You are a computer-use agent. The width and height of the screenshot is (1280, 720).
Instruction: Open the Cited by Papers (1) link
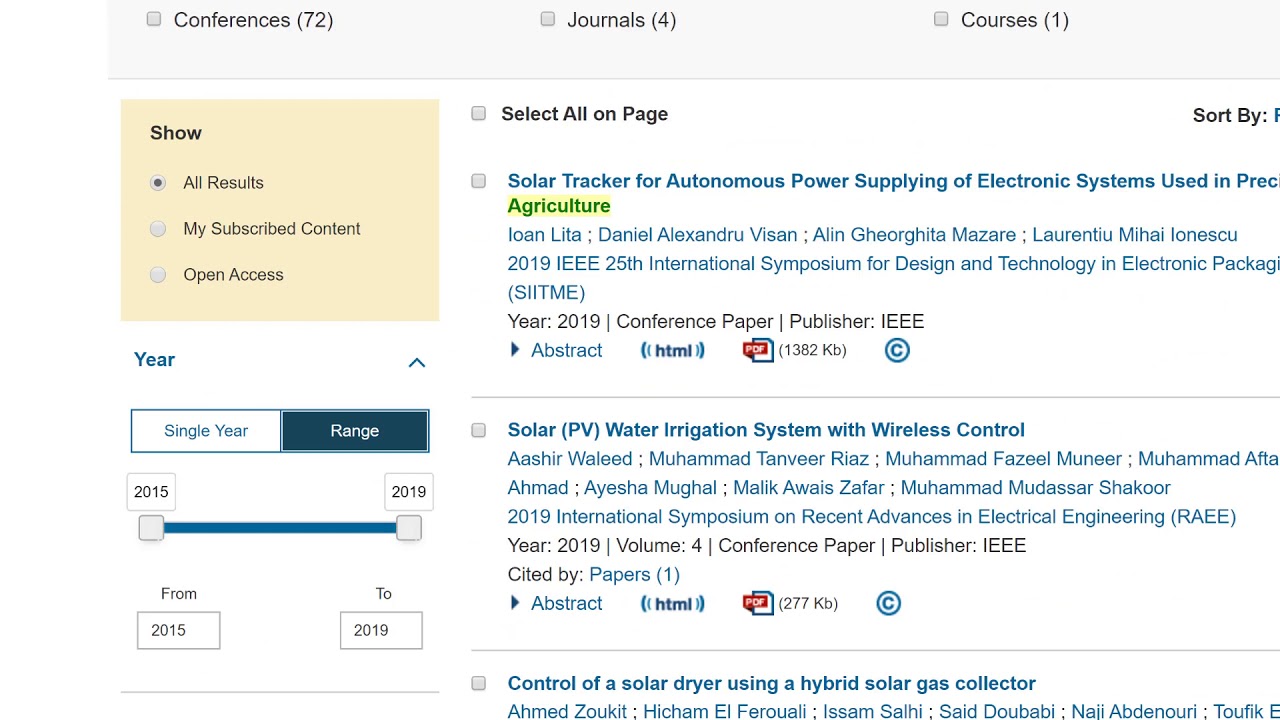[x=634, y=575]
